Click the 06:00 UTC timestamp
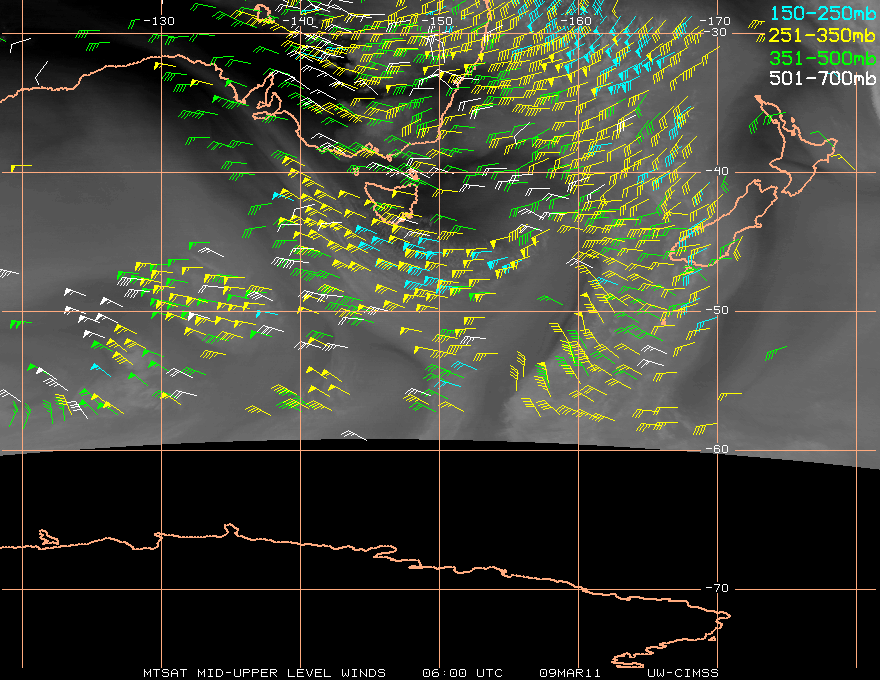 tap(462, 673)
